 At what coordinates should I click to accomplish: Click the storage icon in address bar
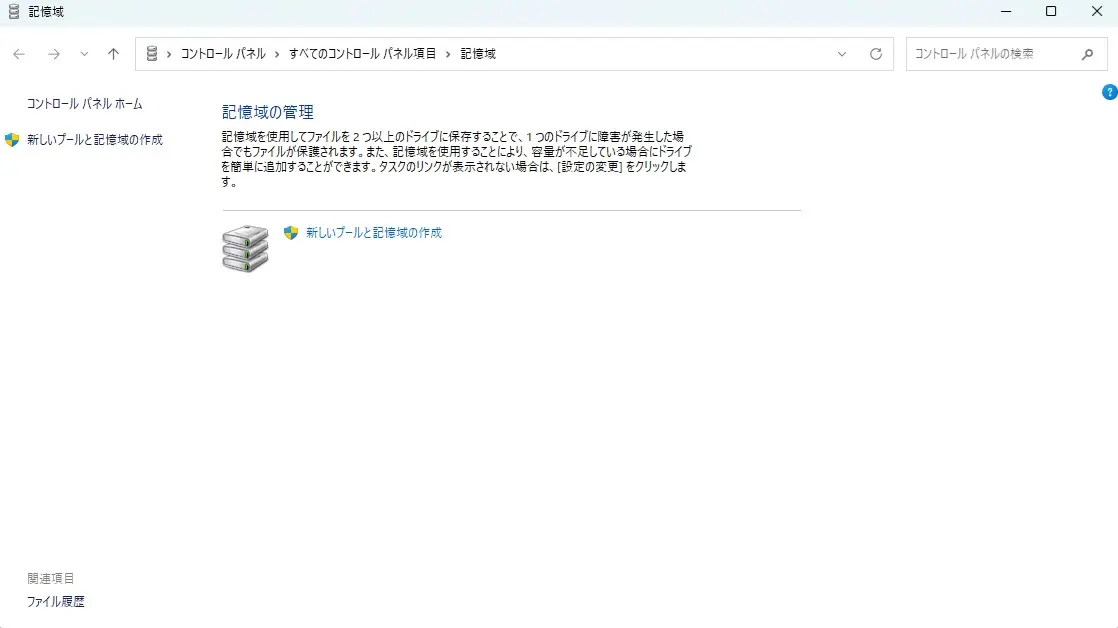coord(151,53)
